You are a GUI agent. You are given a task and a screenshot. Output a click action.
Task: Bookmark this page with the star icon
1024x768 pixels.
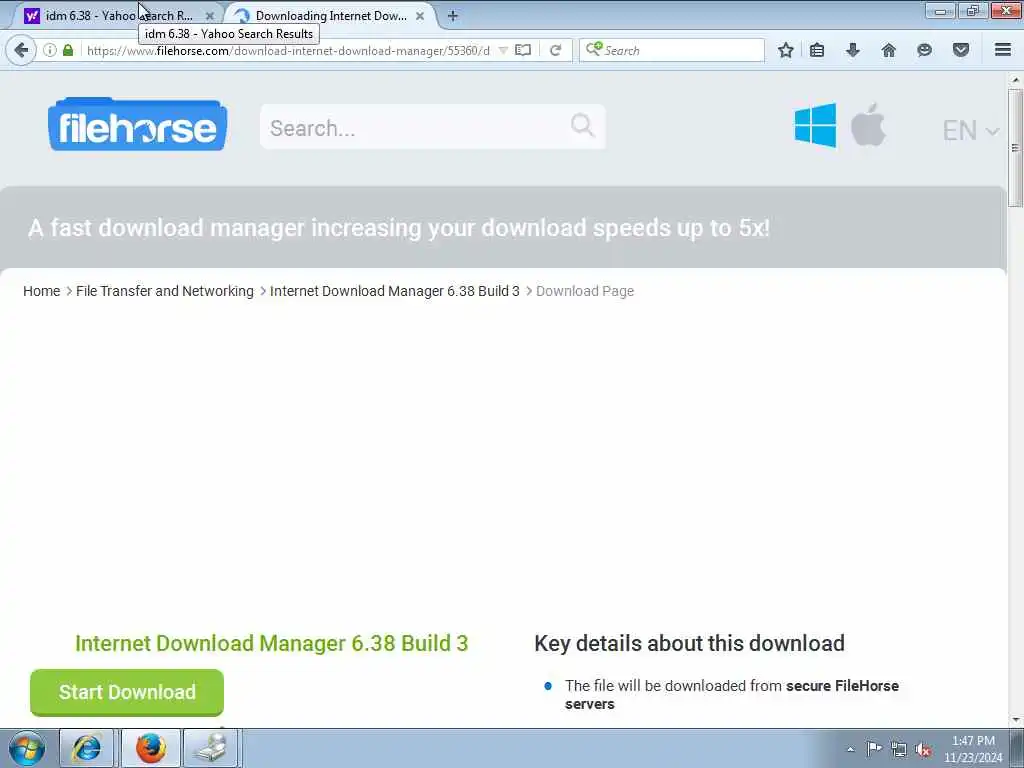[x=786, y=50]
